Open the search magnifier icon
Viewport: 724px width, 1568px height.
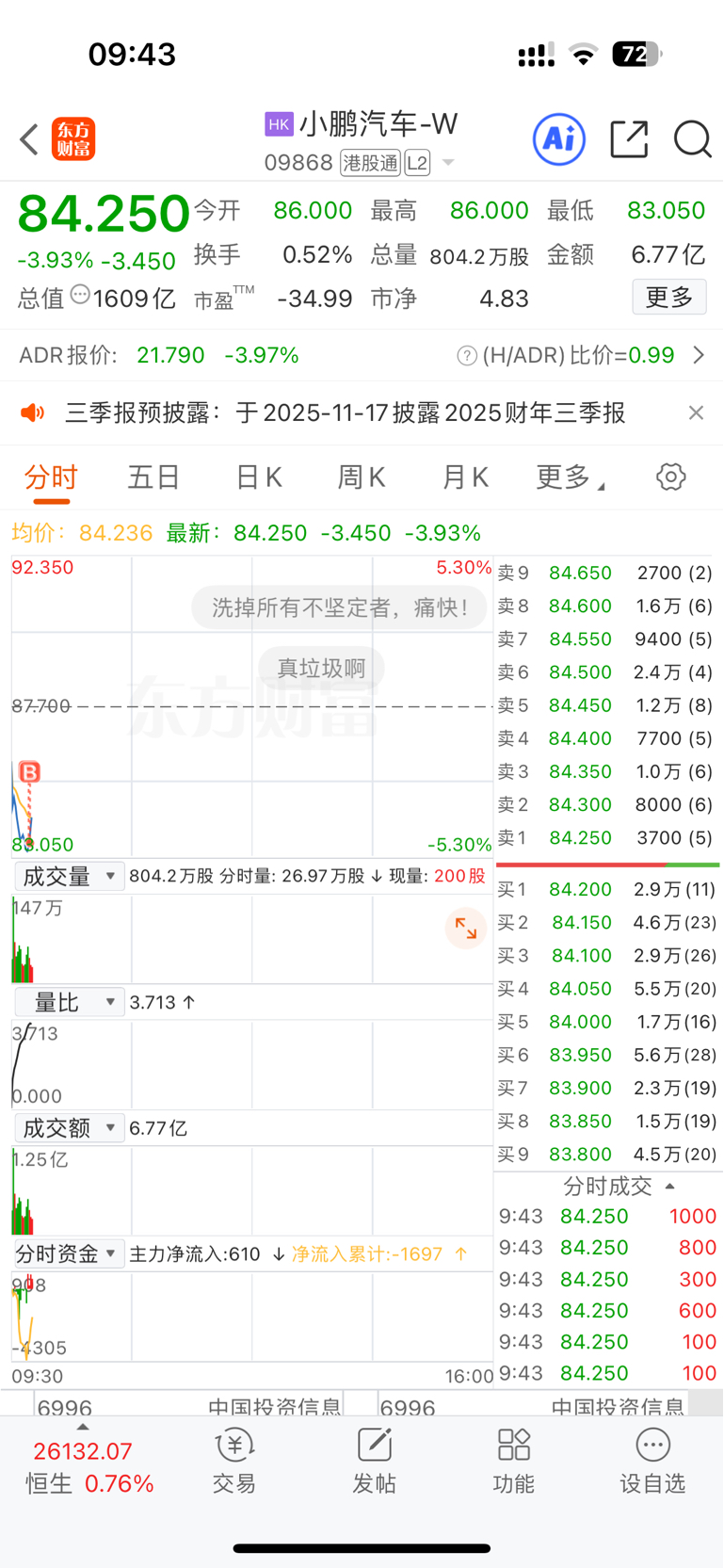click(692, 139)
